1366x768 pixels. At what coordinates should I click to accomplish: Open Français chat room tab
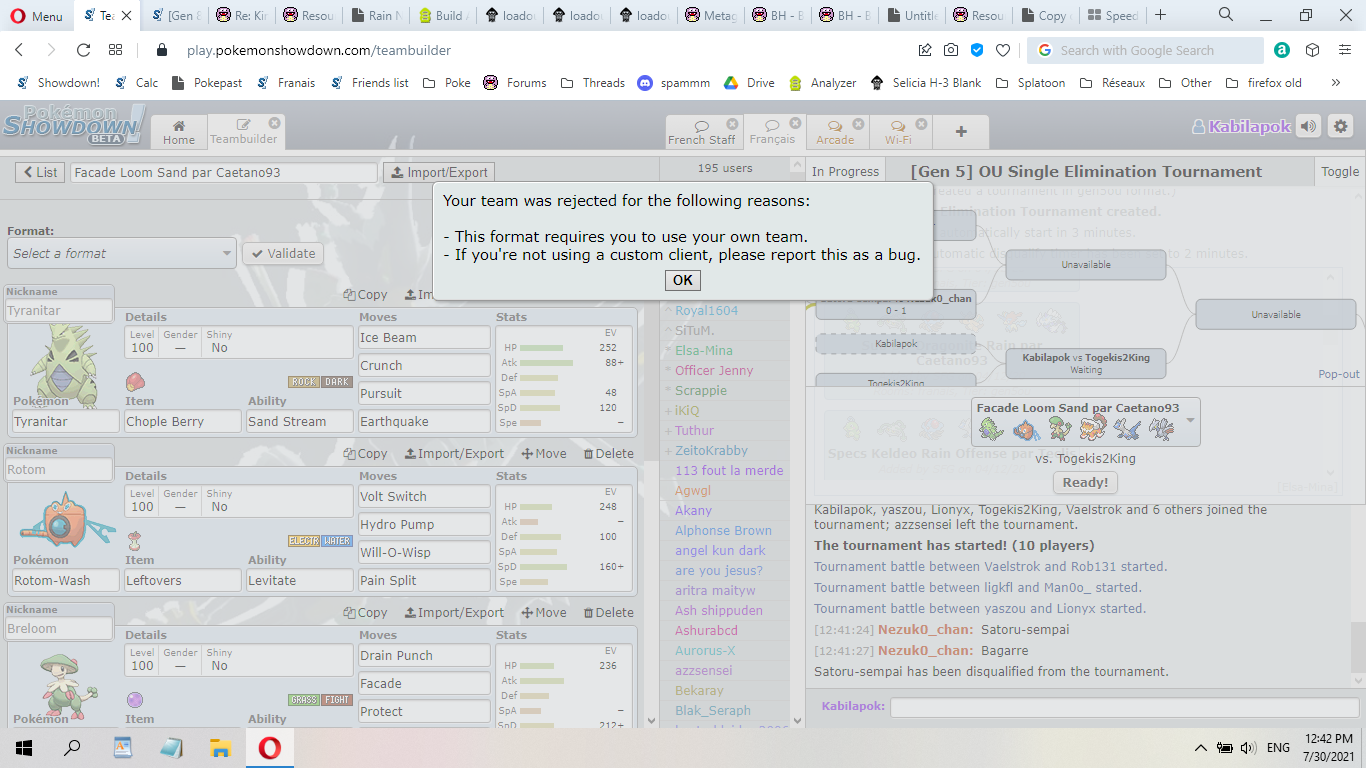tap(772, 132)
